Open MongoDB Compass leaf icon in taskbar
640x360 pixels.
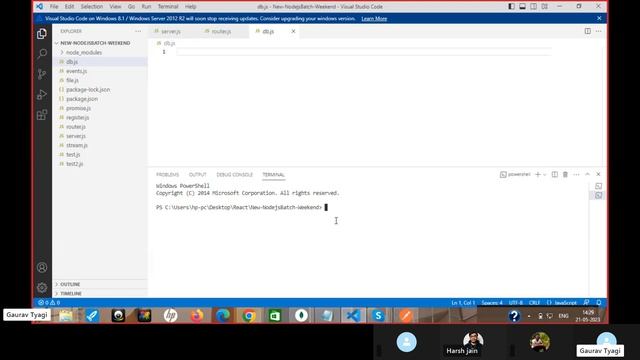301,316
